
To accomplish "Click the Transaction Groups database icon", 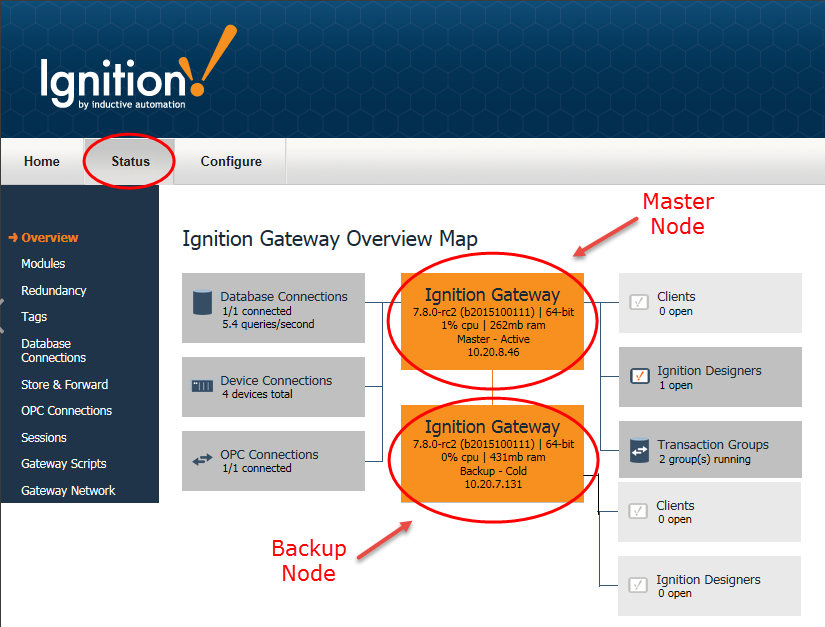I will pyautogui.click(x=639, y=450).
